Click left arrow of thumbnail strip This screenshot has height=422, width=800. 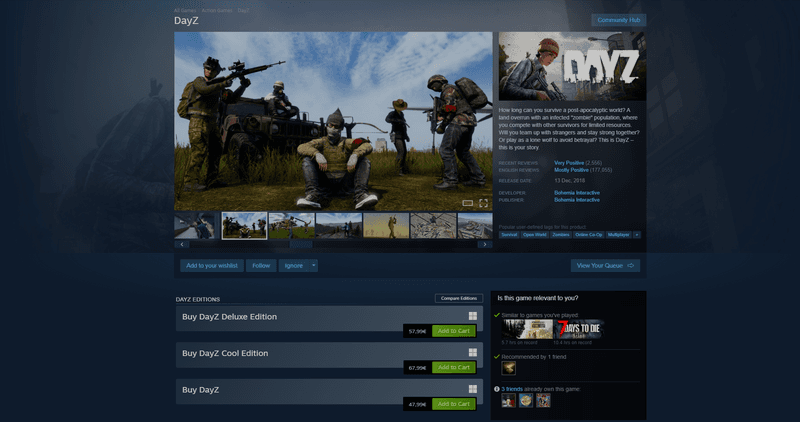coord(182,244)
